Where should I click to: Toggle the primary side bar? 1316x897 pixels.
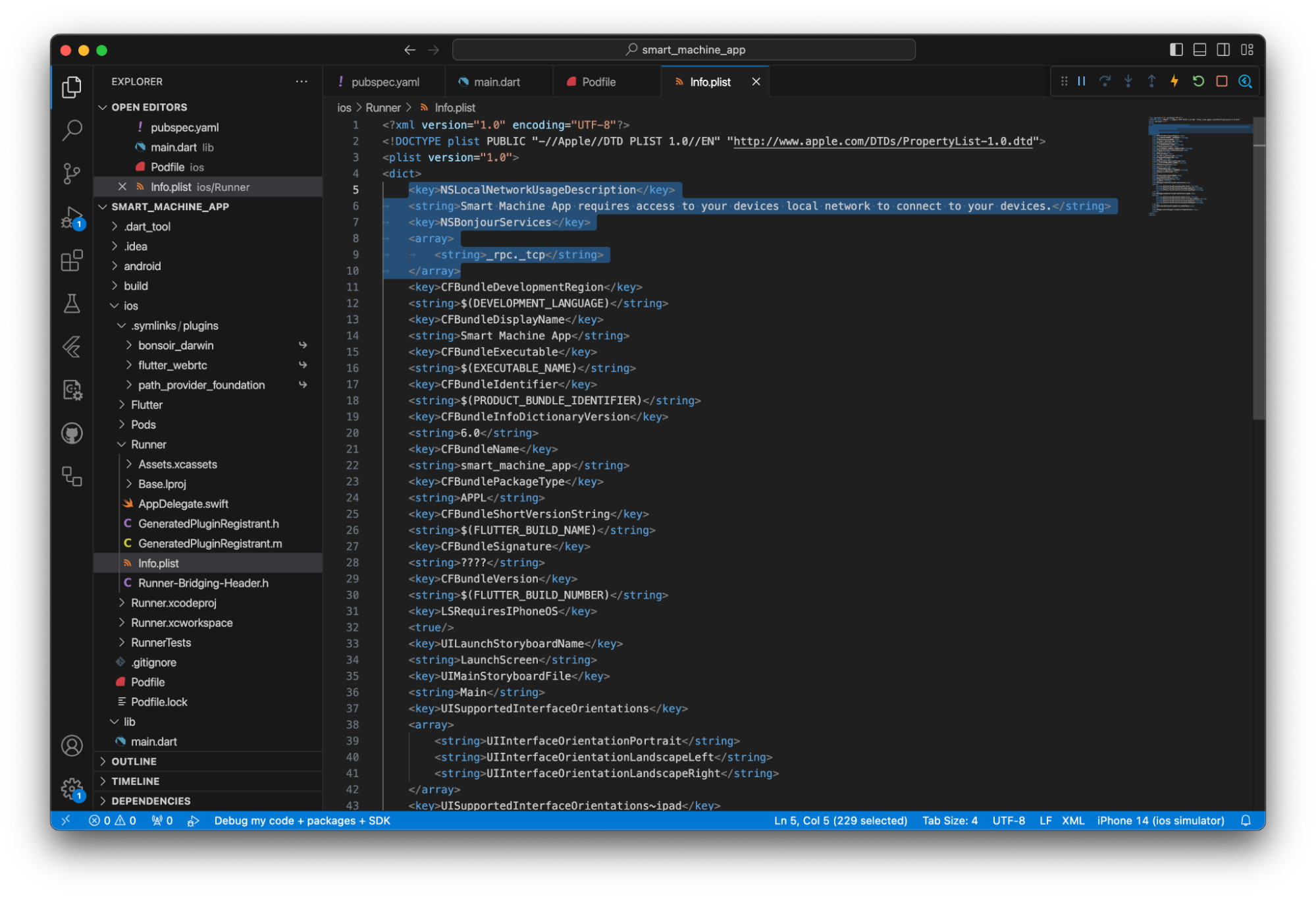[1176, 49]
